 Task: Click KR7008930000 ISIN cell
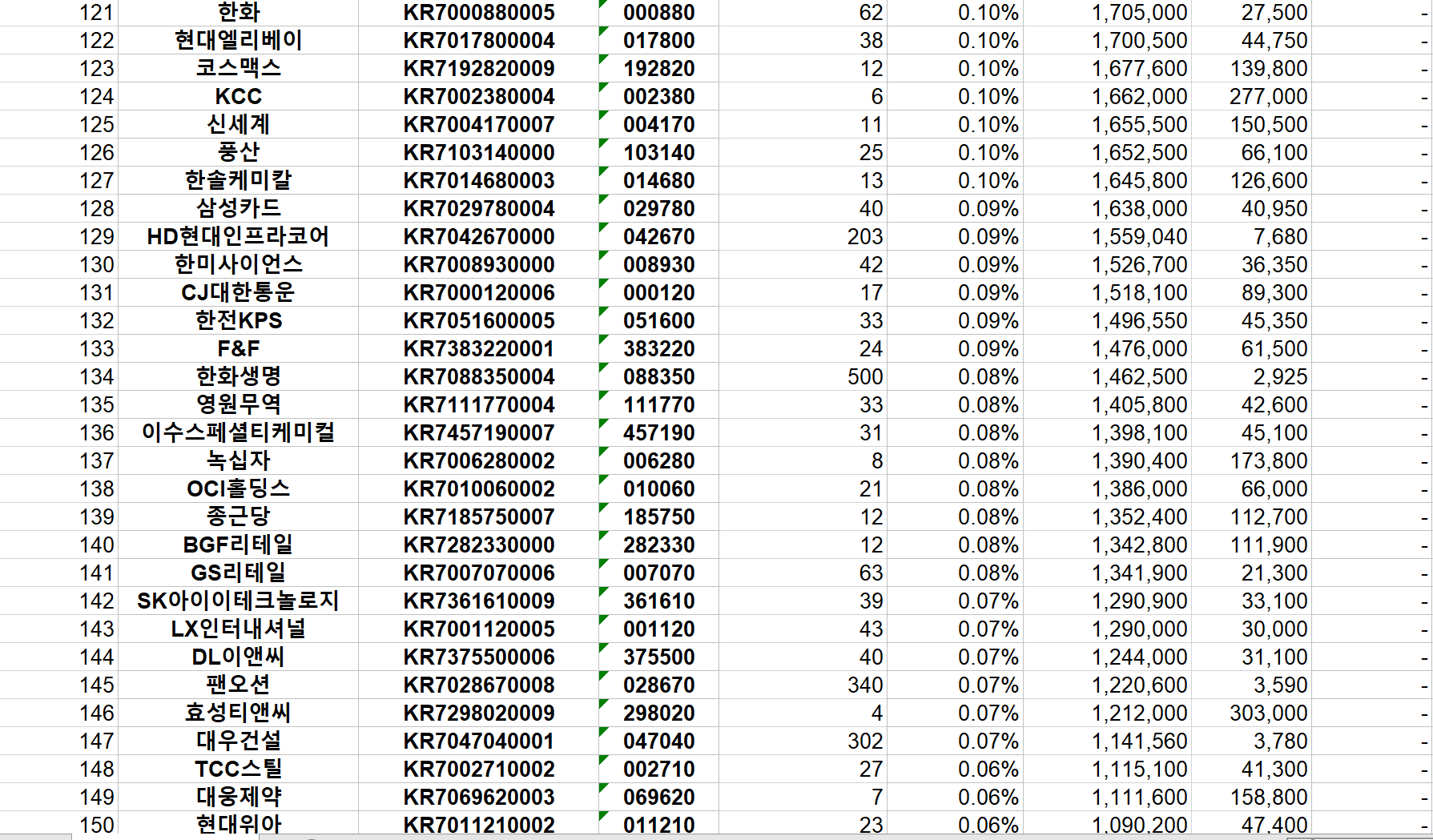pos(479,265)
